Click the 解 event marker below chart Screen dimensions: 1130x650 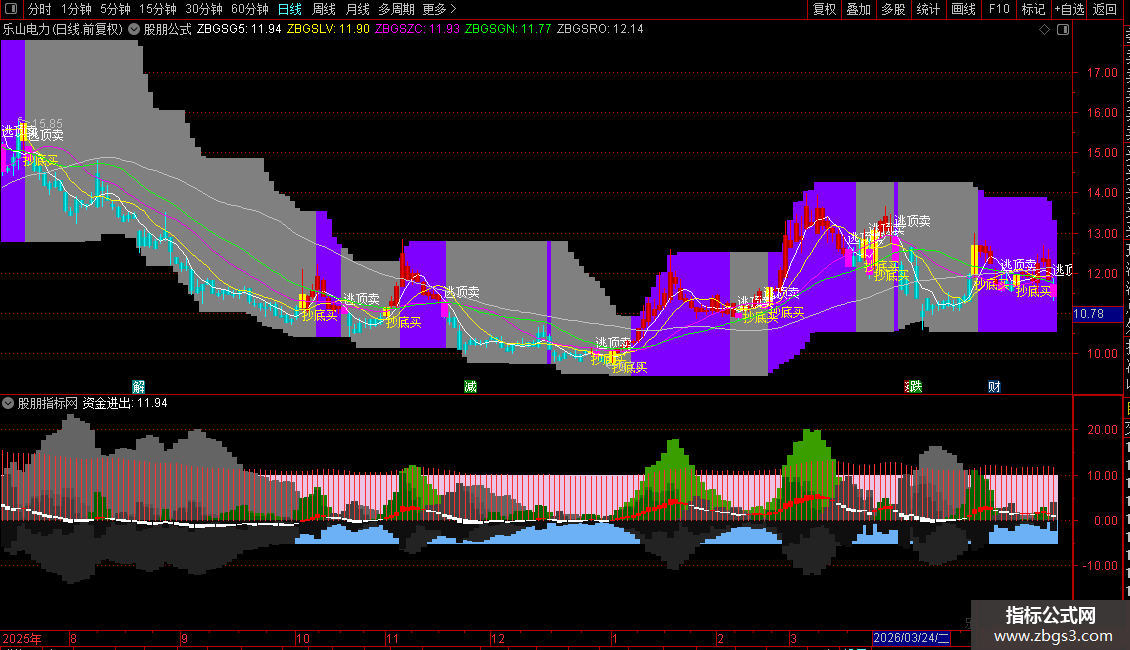coord(138,387)
